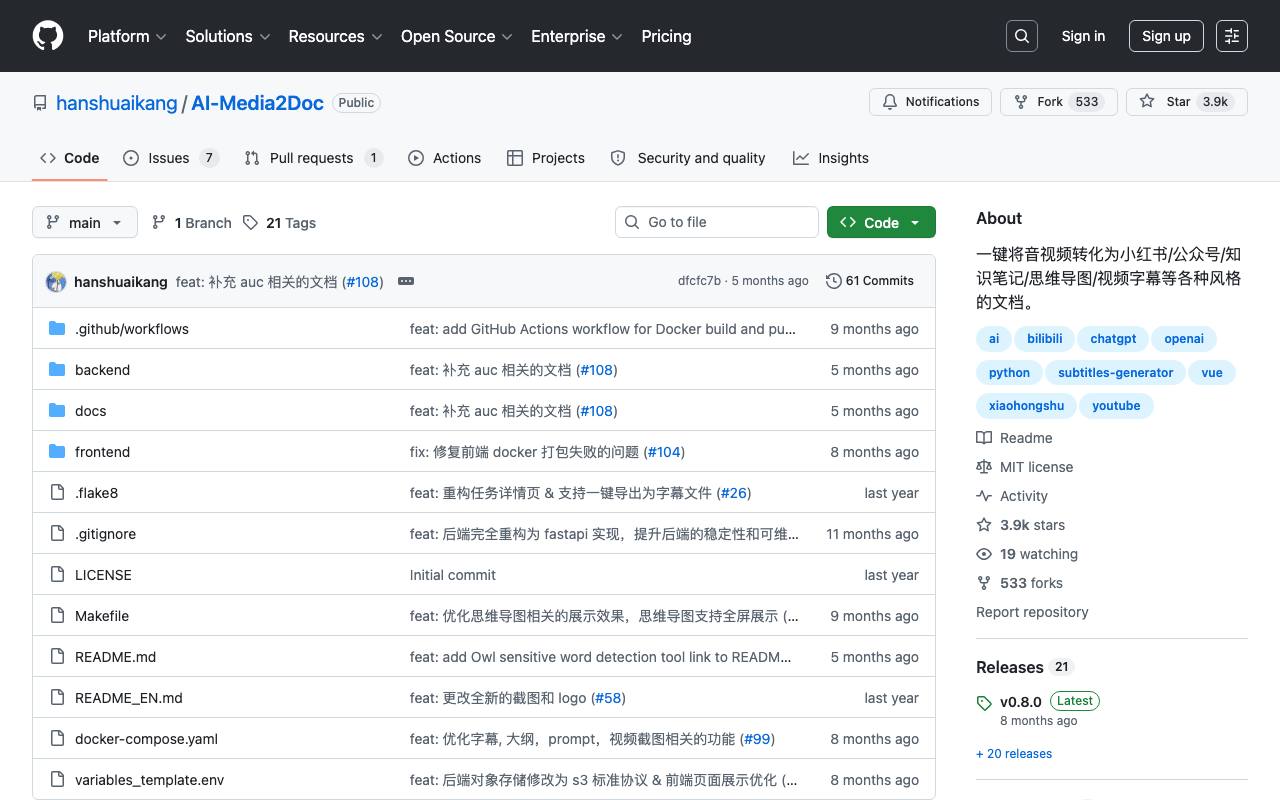Open the README_EN.md file

pos(129,698)
